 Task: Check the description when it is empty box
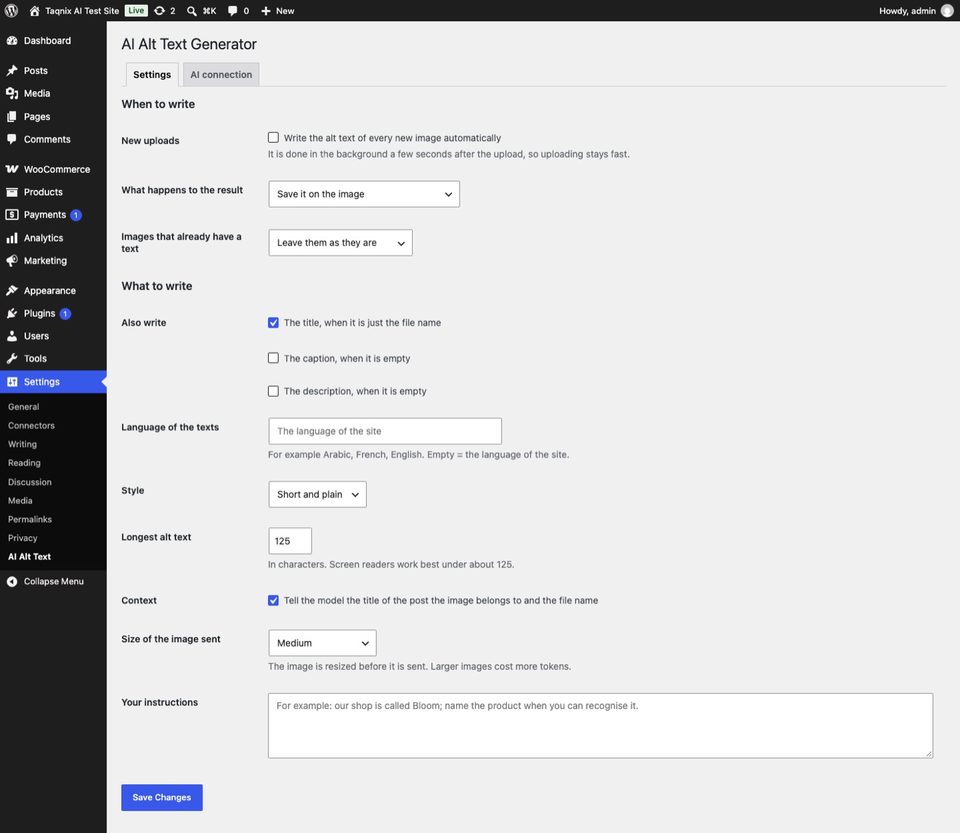pos(273,391)
